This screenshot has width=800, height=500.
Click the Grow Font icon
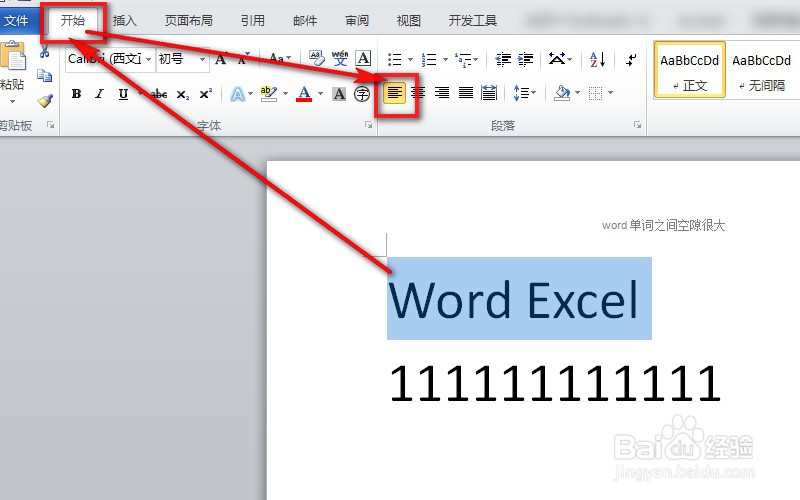click(220, 59)
